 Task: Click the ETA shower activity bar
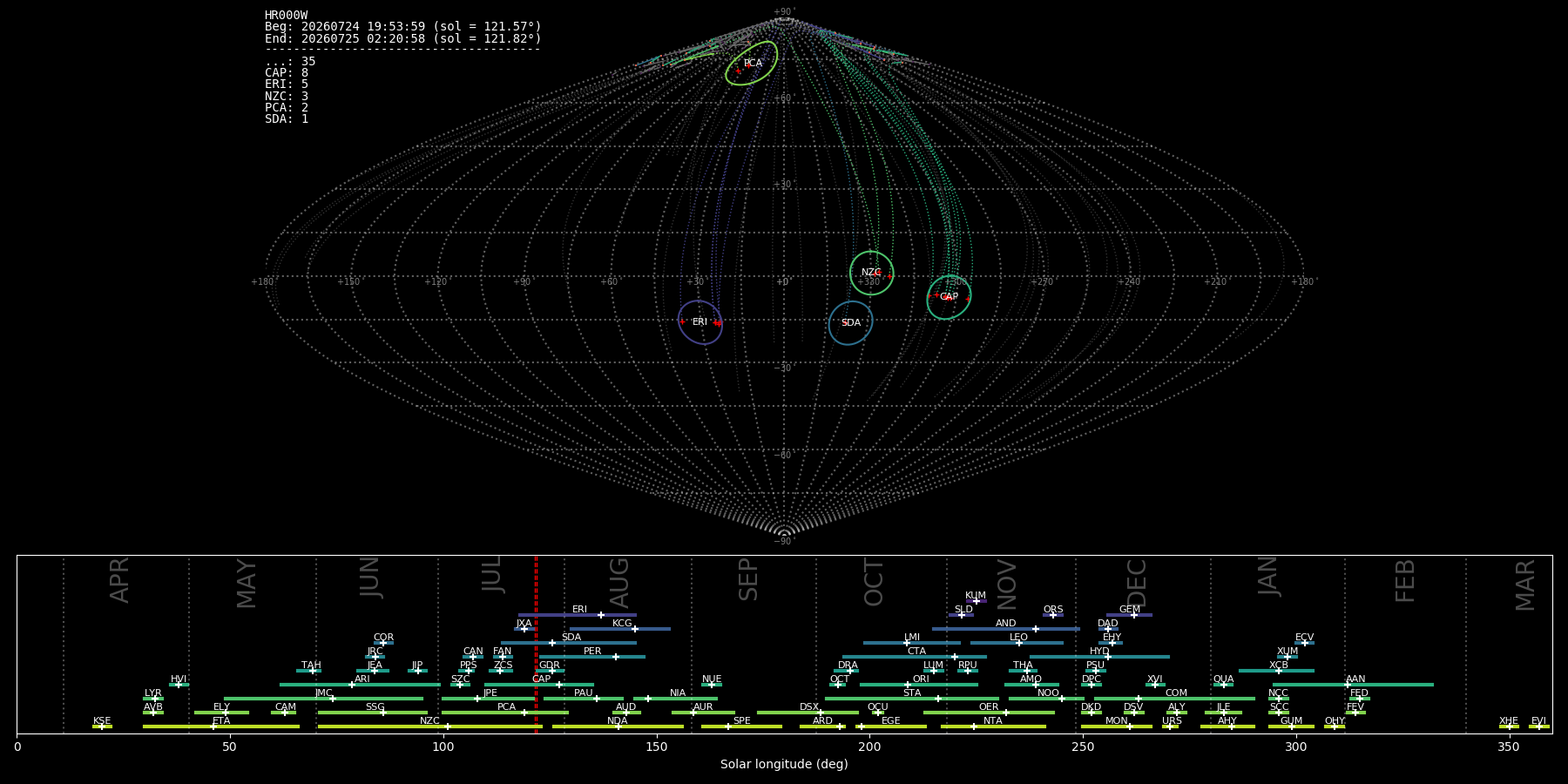(221, 727)
